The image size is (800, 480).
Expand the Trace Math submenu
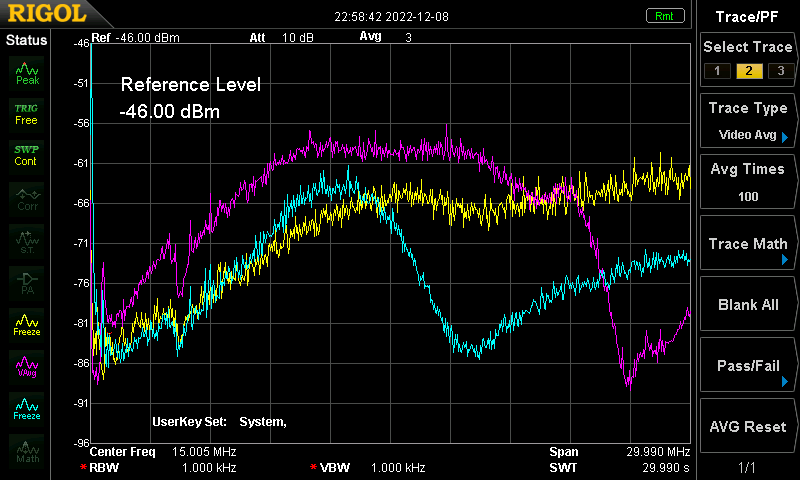[747, 243]
